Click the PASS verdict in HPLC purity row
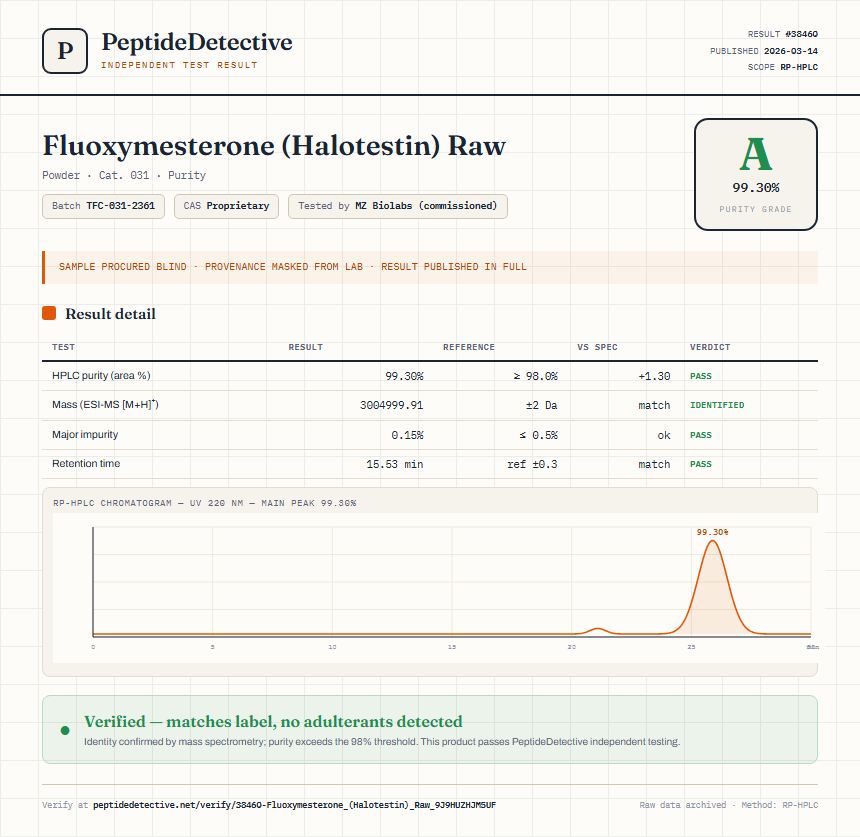Viewport: 860px width, 837px height. click(700, 376)
